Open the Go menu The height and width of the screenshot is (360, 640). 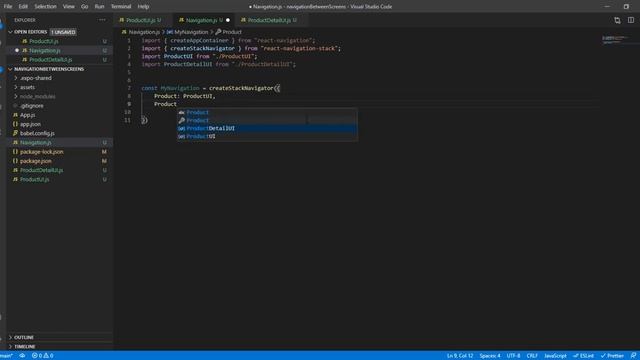(x=84, y=7)
